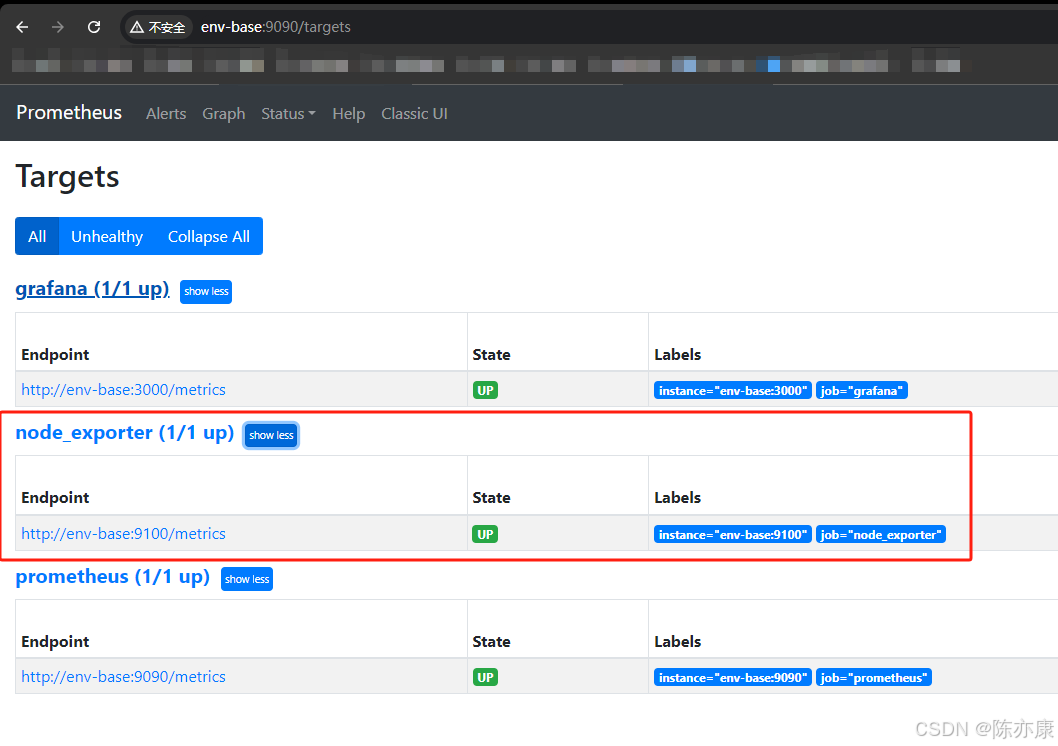Click the address bar URL env-base:9090/targets
Screen dimensions: 1058x746
275,27
